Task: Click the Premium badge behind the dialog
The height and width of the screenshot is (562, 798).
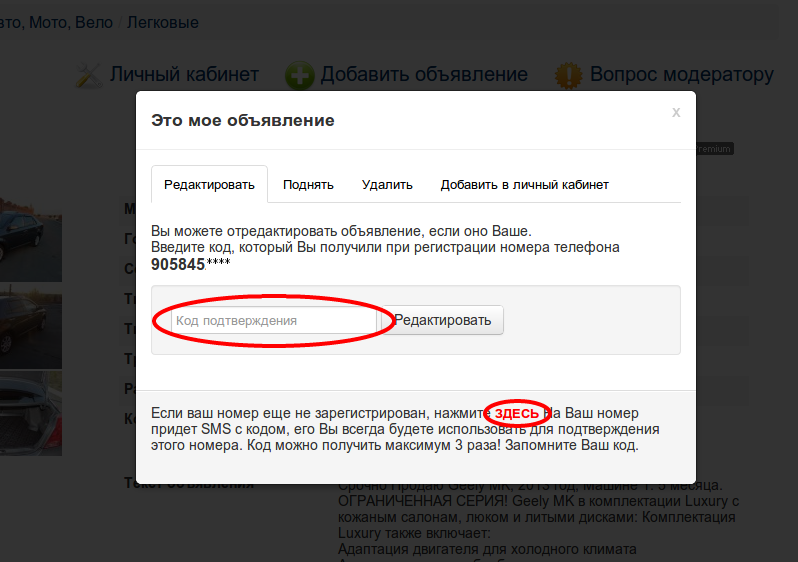Action: tap(716, 149)
